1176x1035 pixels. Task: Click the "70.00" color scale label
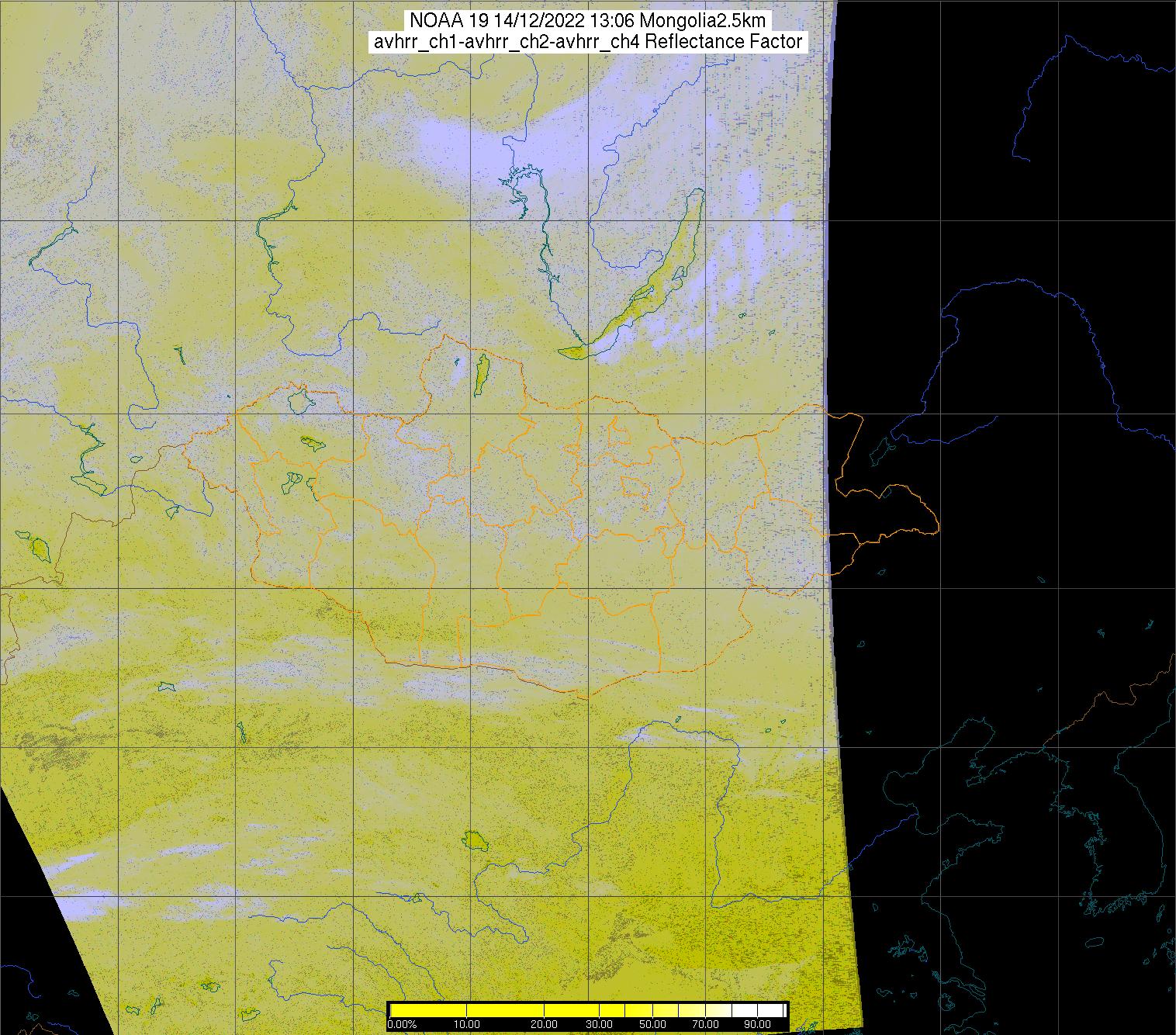point(705,1026)
